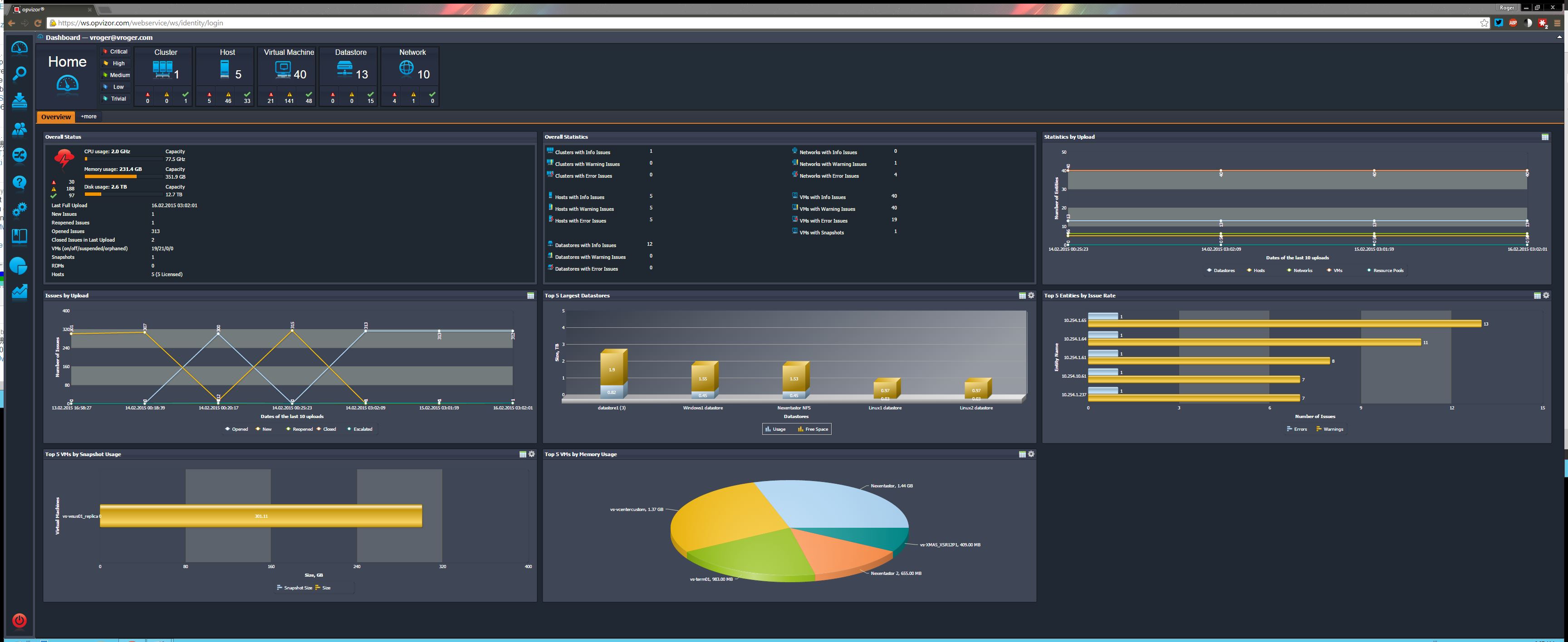This screenshot has width=1568, height=642.
Task: Click the pie chart sidebar icon
Action: click(19, 265)
